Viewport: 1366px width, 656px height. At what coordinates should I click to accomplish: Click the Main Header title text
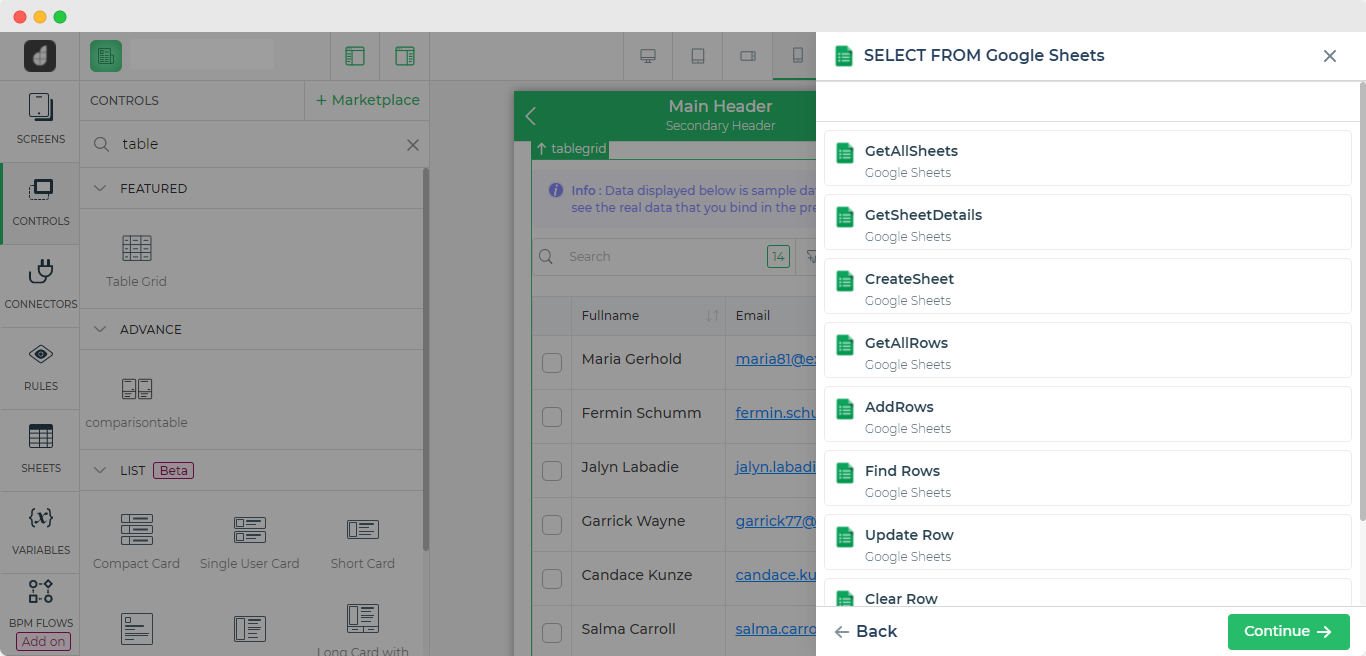click(x=720, y=107)
